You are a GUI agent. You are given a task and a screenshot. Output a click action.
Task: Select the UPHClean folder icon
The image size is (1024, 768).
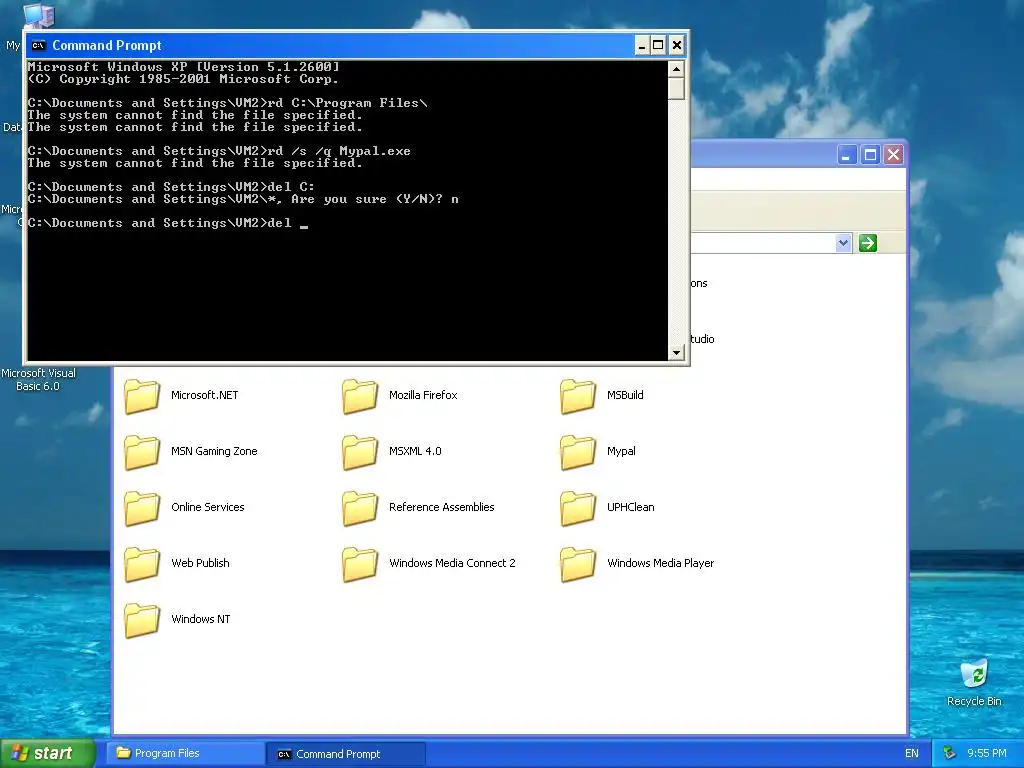point(579,508)
